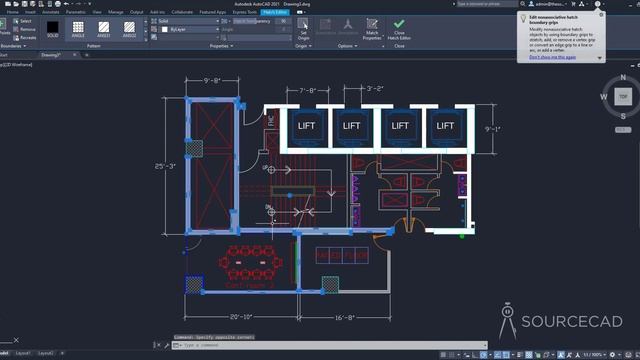Expand the Options panel dropdown
Image resolution: width=640 pixels, height=360 pixels.
coord(347,46)
